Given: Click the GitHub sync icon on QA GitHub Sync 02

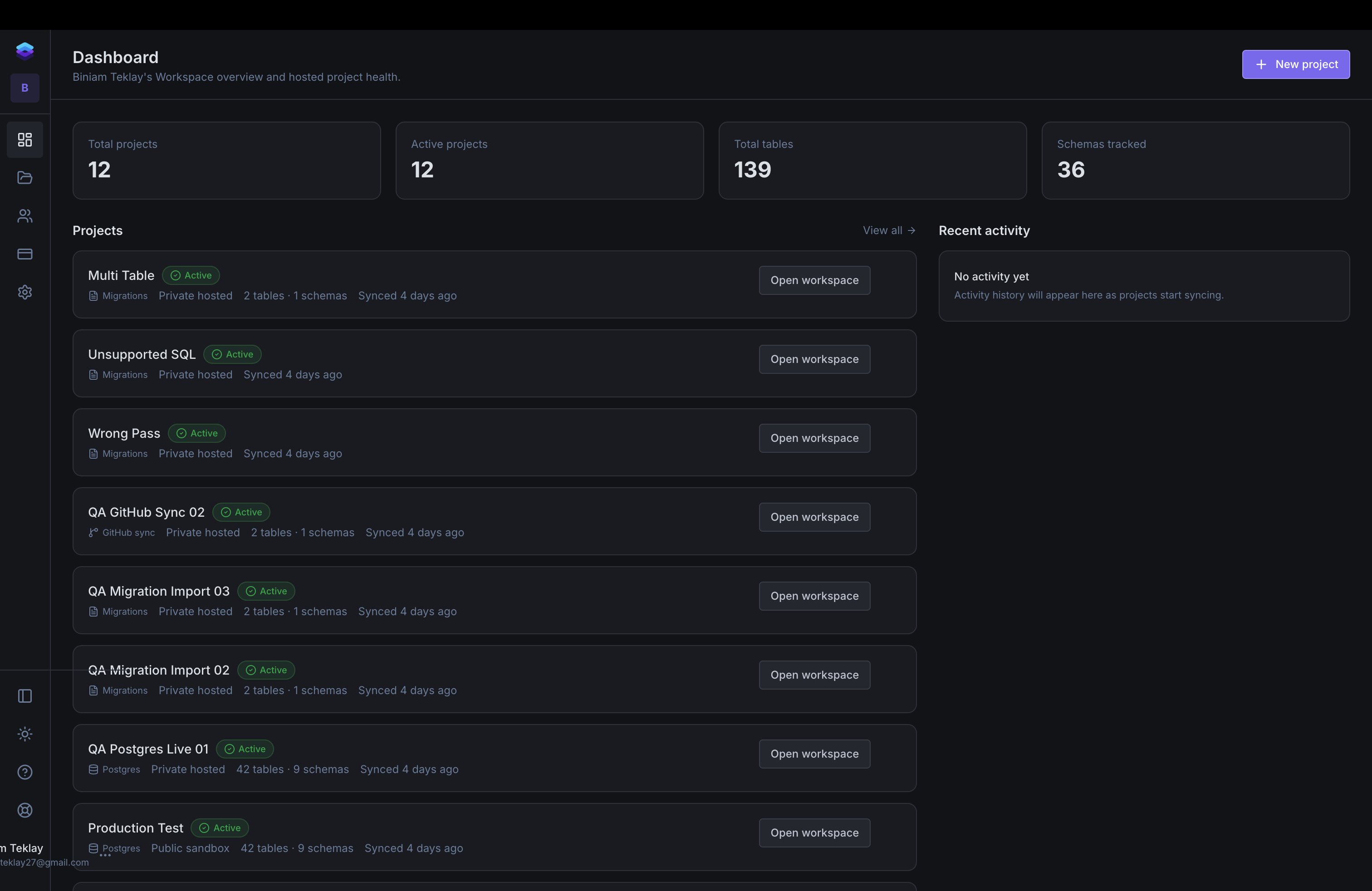Looking at the screenshot, I should coord(93,532).
